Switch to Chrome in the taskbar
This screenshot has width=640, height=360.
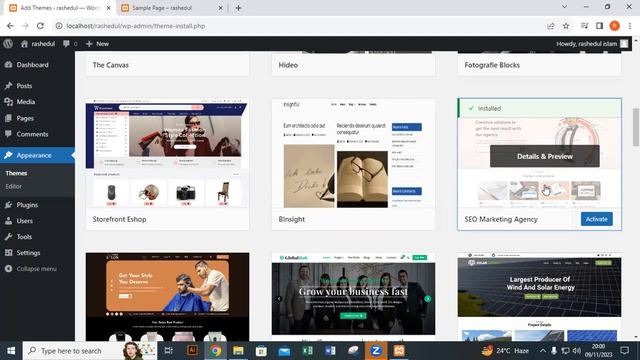[x=216, y=351]
